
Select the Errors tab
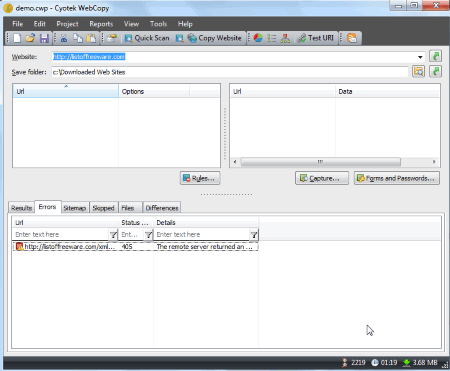[47, 207]
